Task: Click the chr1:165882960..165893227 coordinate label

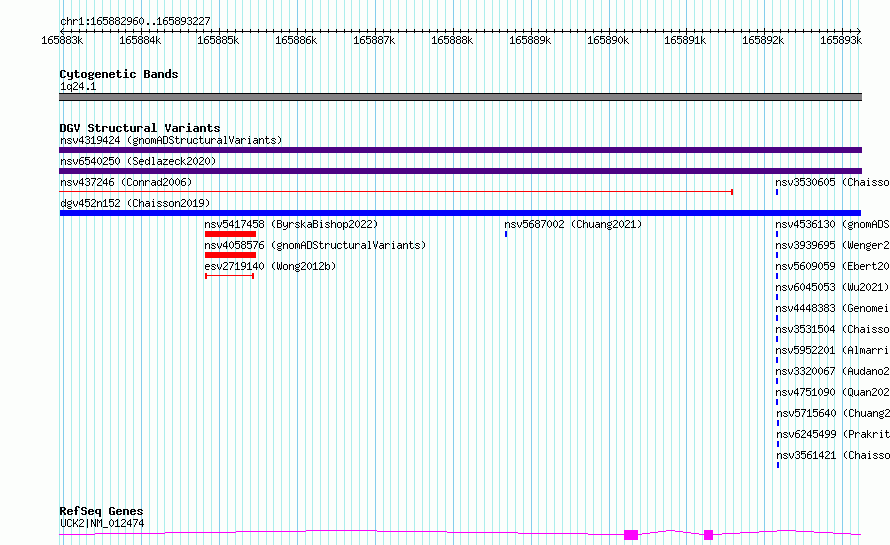Action: pos(135,22)
